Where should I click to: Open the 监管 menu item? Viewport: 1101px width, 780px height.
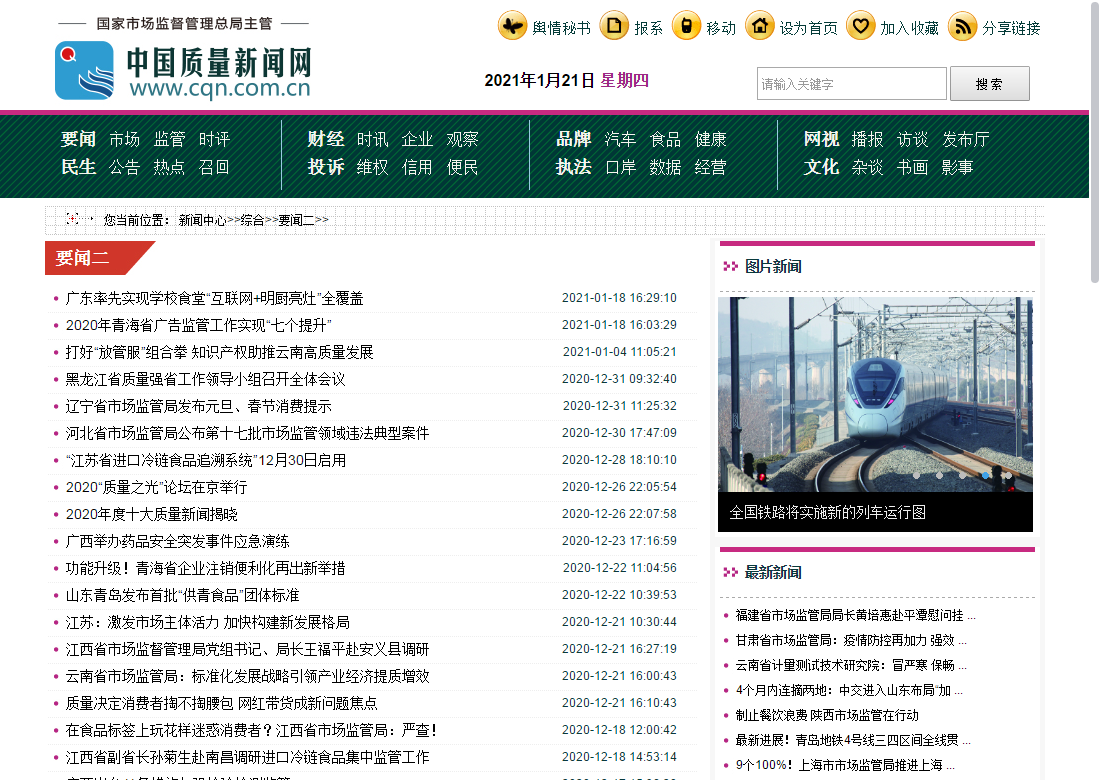tap(169, 139)
